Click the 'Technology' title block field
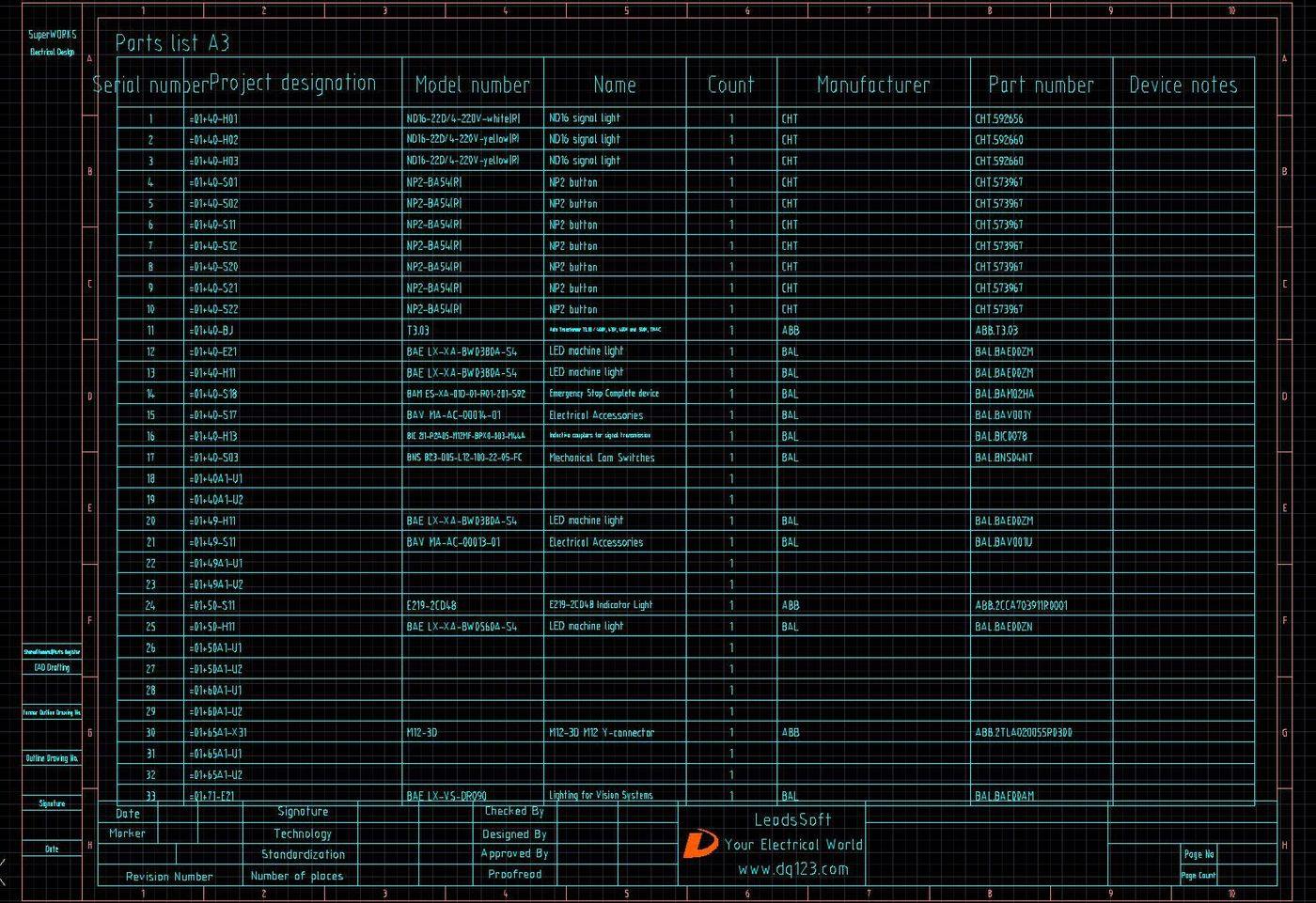 [303, 833]
